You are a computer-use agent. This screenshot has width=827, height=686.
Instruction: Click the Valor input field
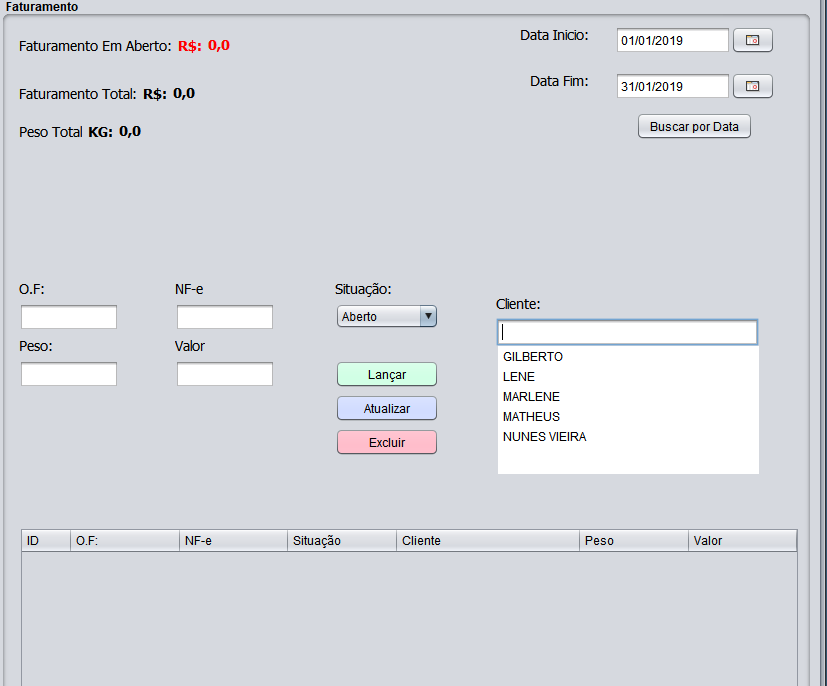(225, 374)
